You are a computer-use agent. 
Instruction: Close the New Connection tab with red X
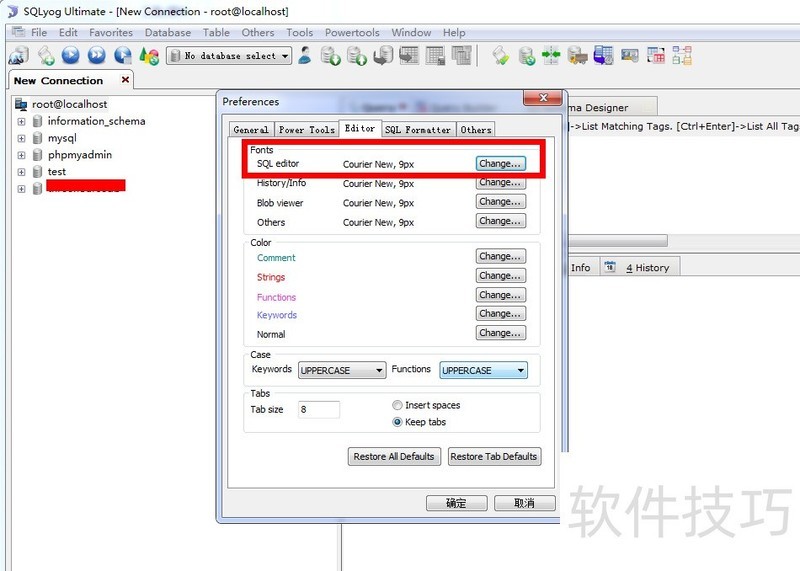coord(125,80)
